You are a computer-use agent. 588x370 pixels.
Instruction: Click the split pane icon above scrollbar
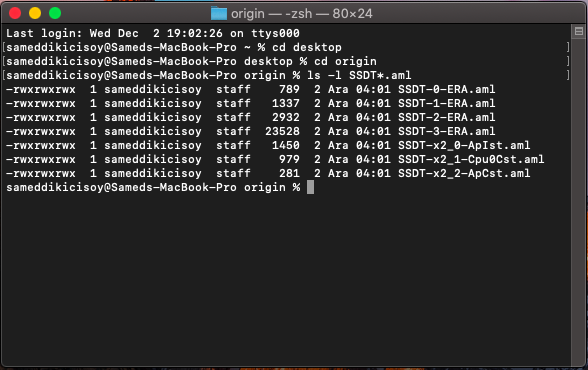coord(579,31)
